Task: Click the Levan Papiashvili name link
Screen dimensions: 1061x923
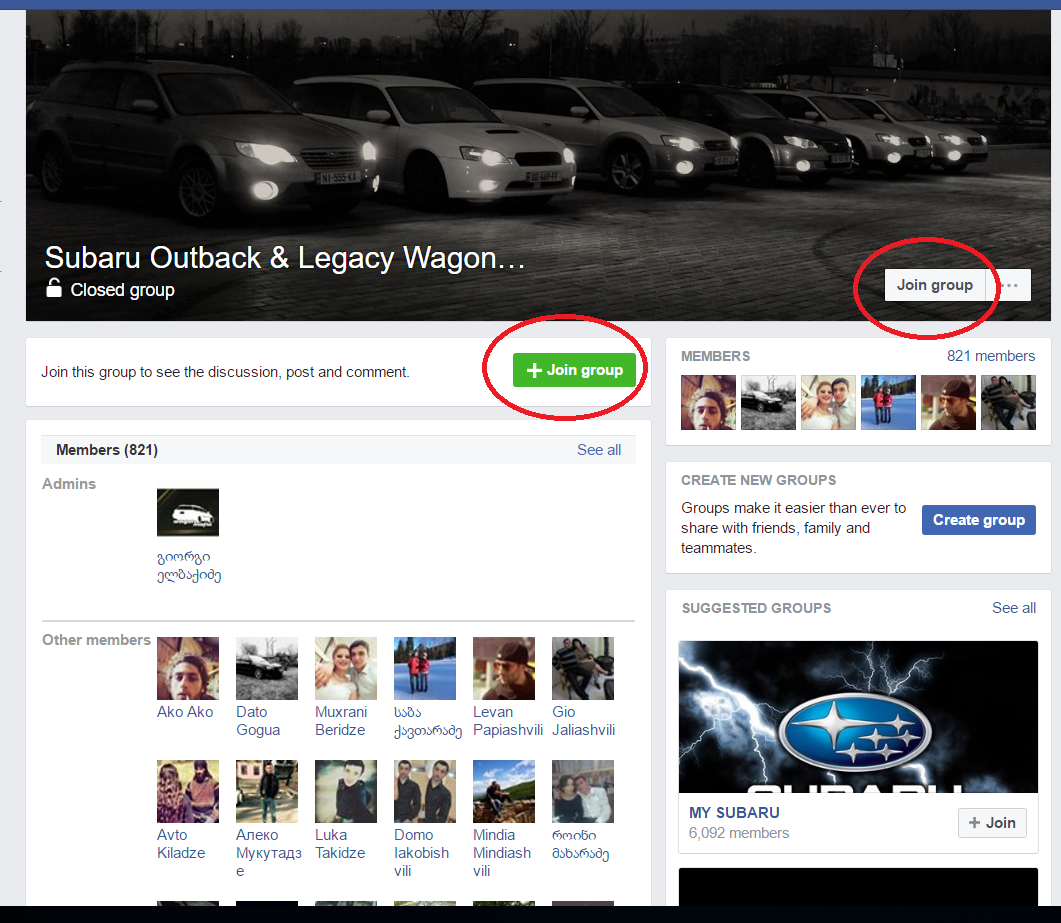Action: pos(508,721)
